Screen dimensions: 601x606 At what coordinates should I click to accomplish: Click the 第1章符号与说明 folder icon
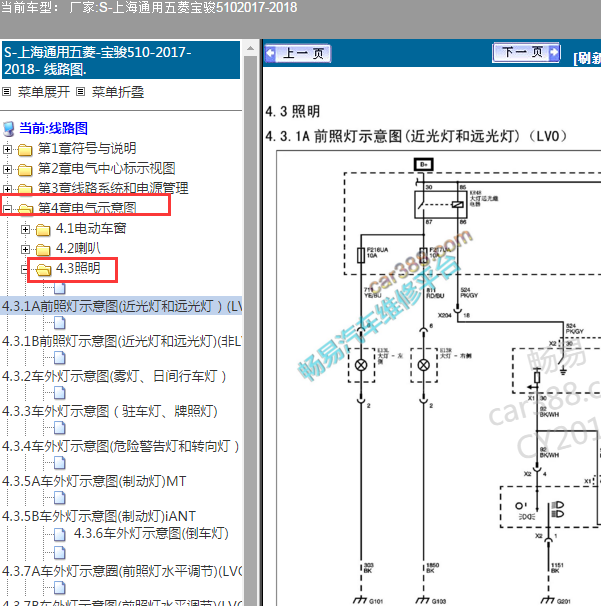(26, 150)
